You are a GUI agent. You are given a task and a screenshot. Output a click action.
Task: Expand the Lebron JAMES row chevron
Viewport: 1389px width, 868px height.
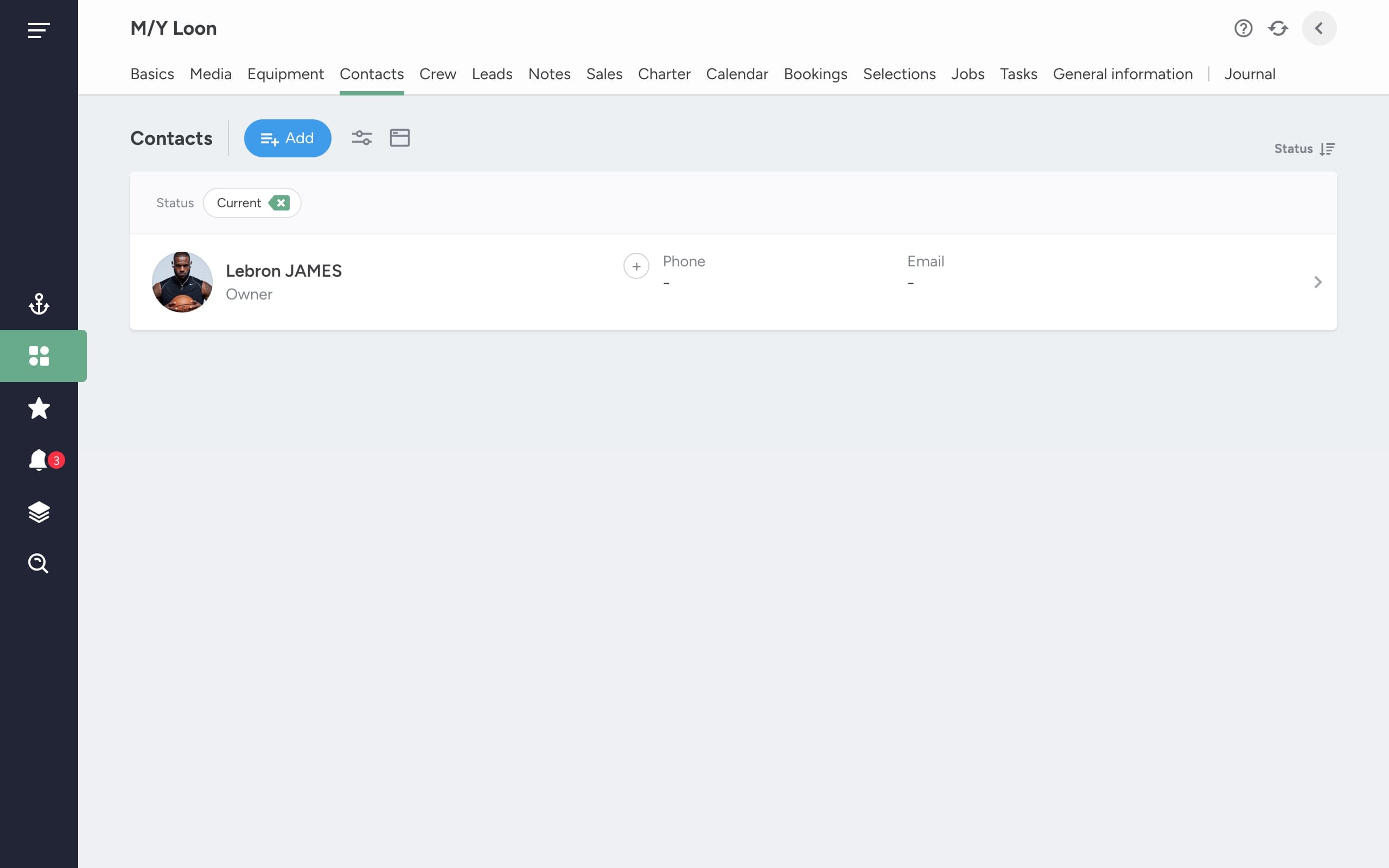click(1318, 282)
